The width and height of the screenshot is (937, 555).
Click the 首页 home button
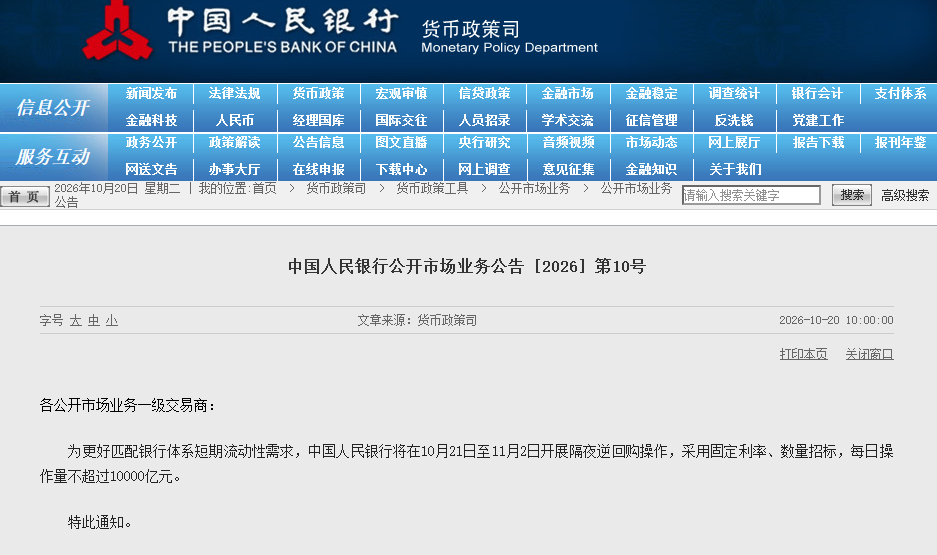coord(25,197)
